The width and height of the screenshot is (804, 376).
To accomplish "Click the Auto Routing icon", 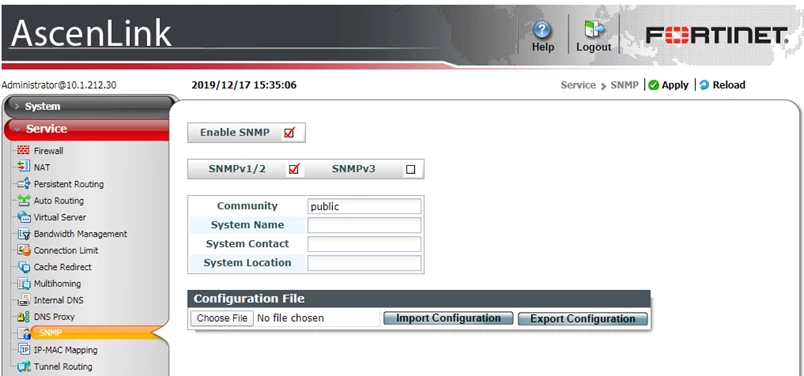I will tap(24, 200).
